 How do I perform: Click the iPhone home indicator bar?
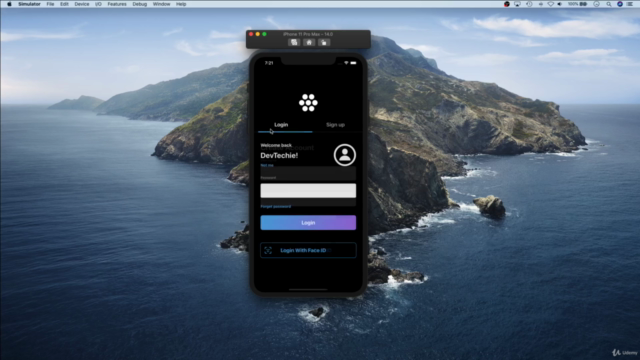click(308, 289)
